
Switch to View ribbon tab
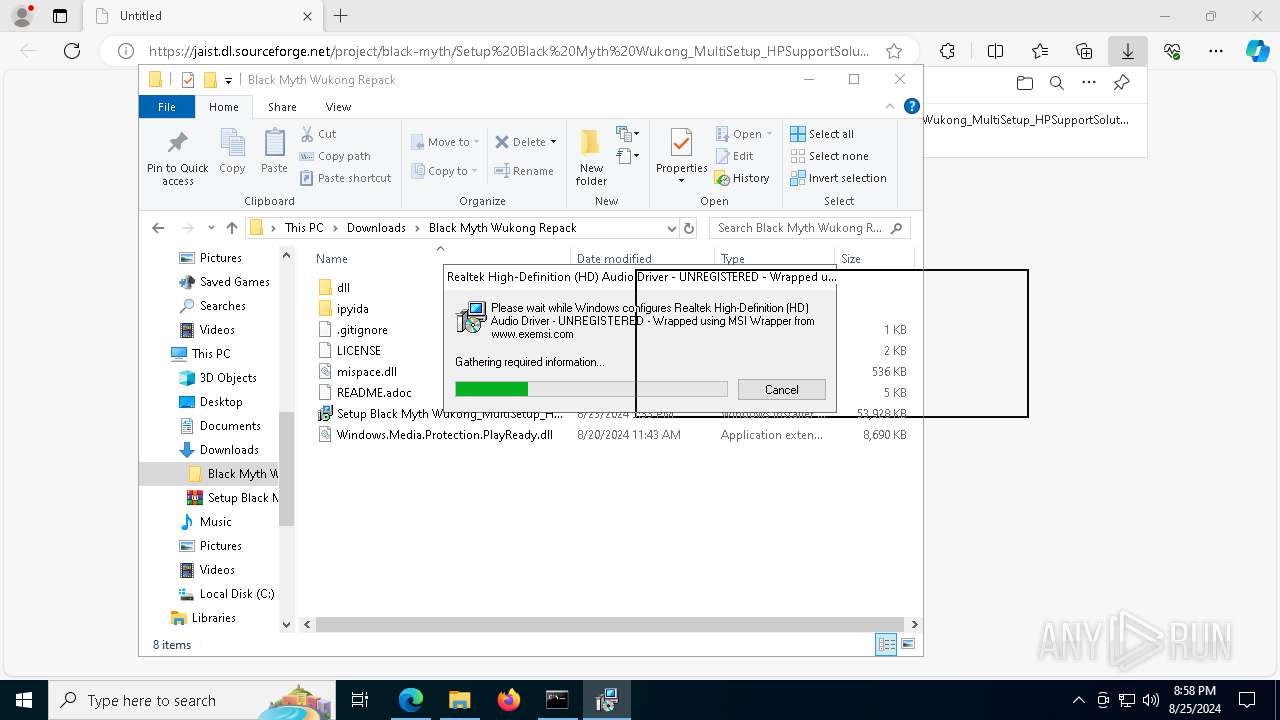[x=338, y=107]
